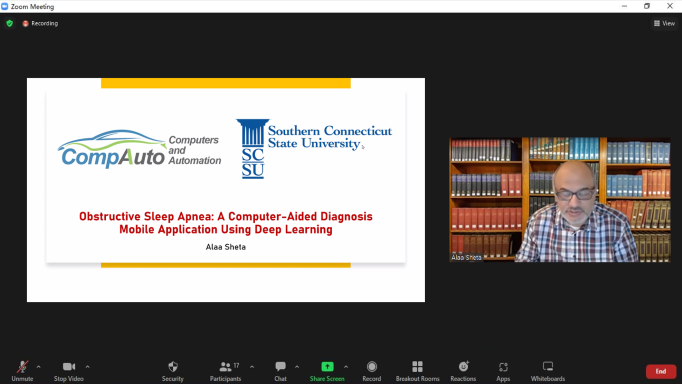Open the Chat panel
Image resolution: width=682 pixels, height=384 pixels.
tap(281, 371)
